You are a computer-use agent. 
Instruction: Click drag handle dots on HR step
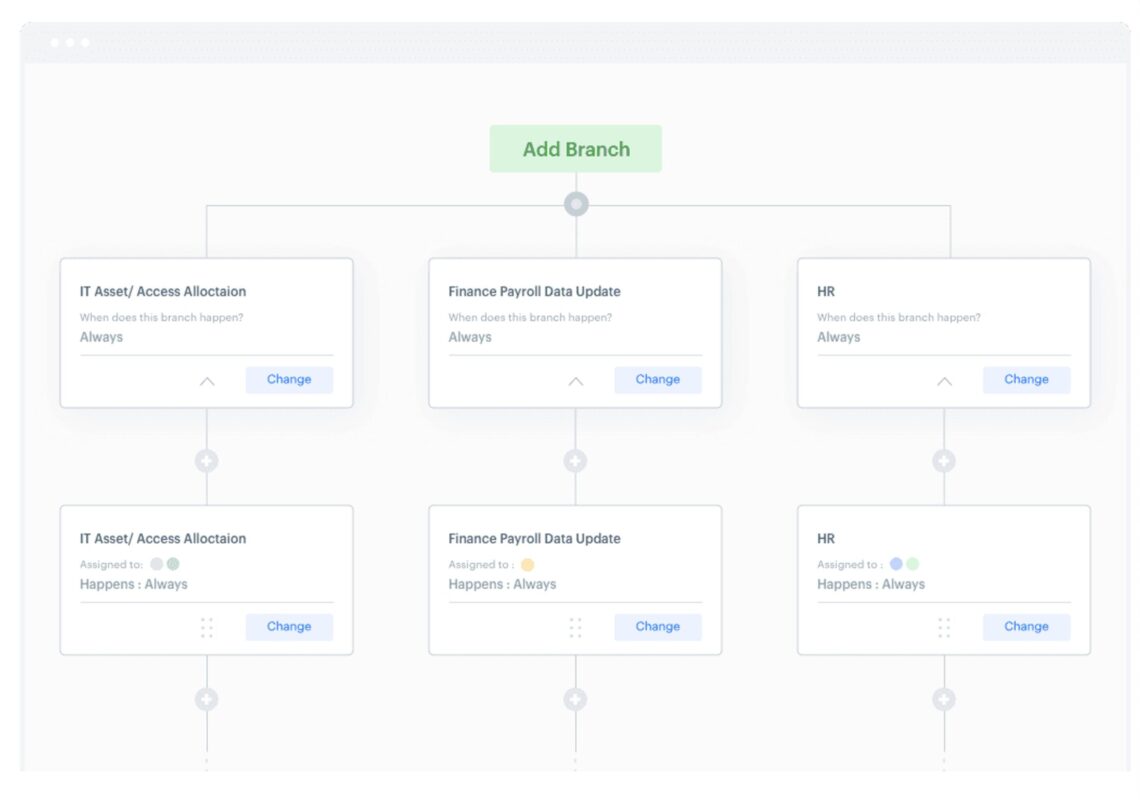click(x=944, y=627)
